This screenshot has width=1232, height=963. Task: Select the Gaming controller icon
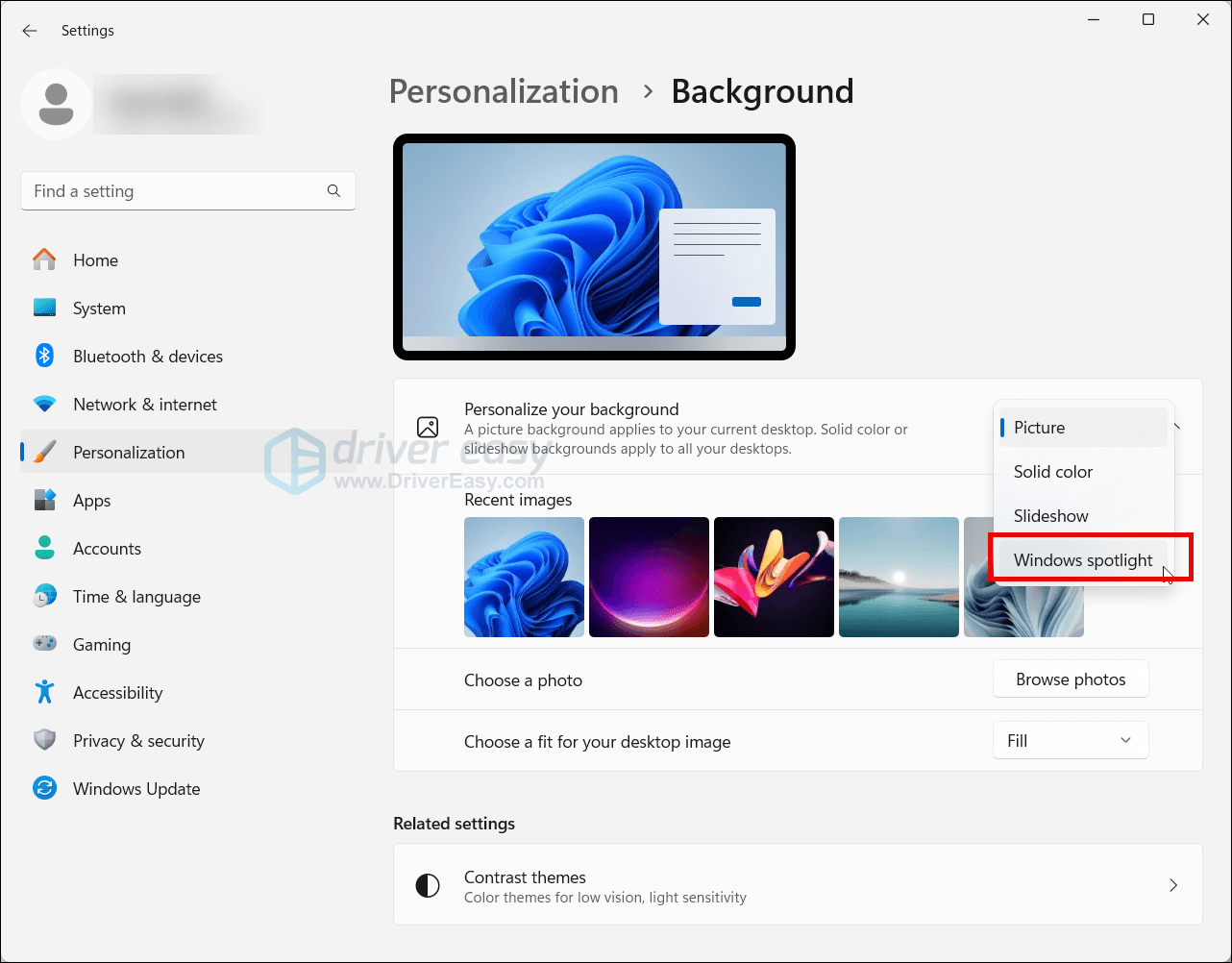(x=44, y=644)
